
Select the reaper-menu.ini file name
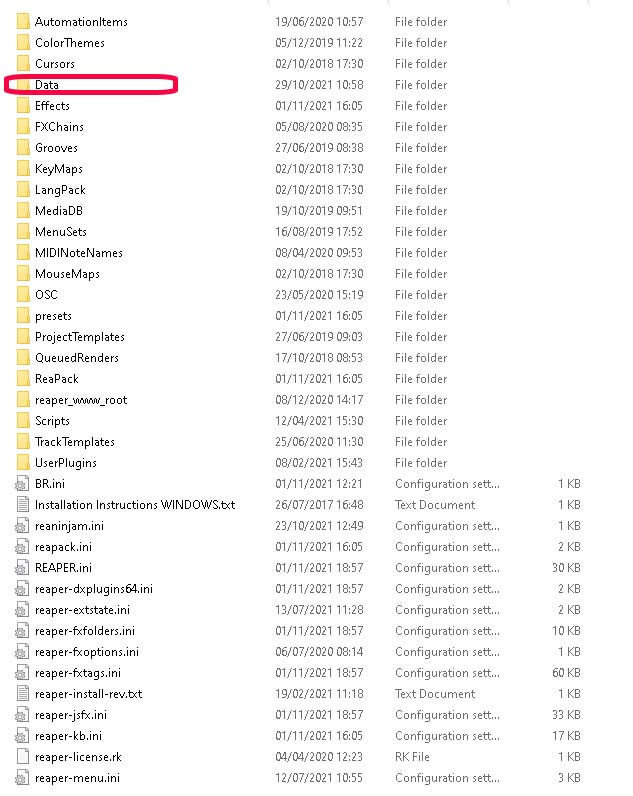[x=77, y=778]
